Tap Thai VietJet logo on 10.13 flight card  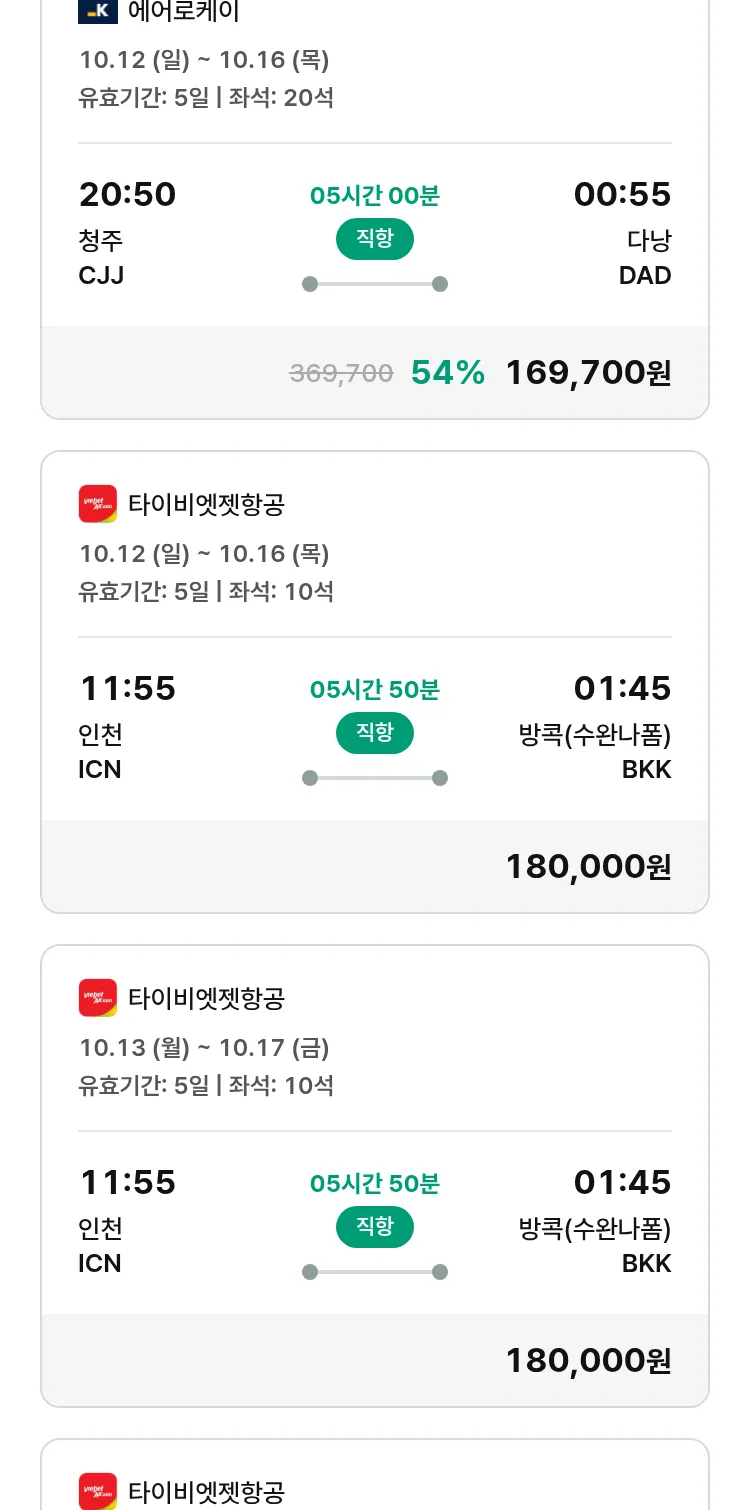pos(98,998)
